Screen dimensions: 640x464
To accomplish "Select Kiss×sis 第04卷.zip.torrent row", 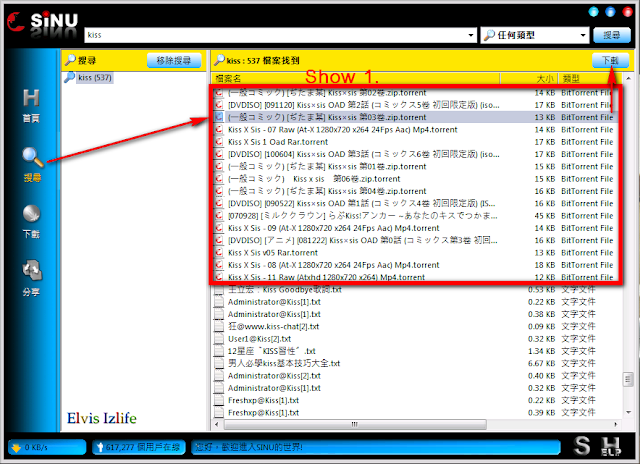I will (414, 191).
